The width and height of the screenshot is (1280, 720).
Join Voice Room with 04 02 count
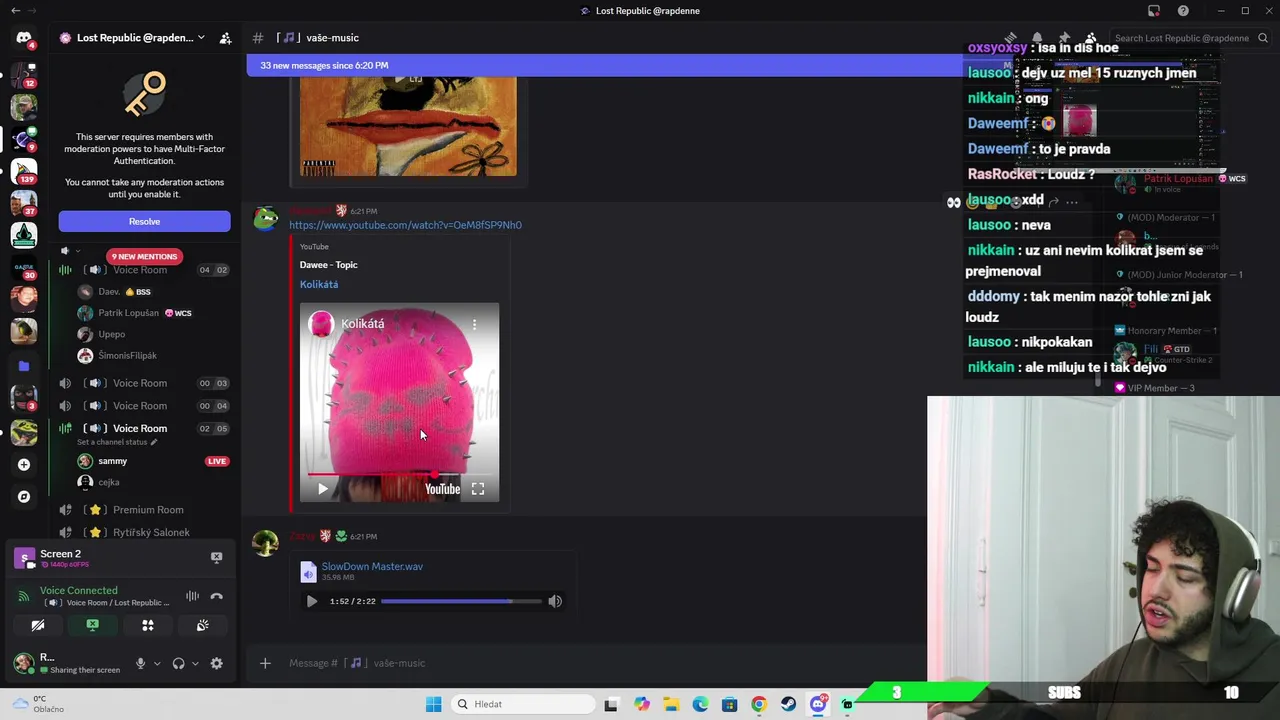pyautogui.click(x=145, y=270)
